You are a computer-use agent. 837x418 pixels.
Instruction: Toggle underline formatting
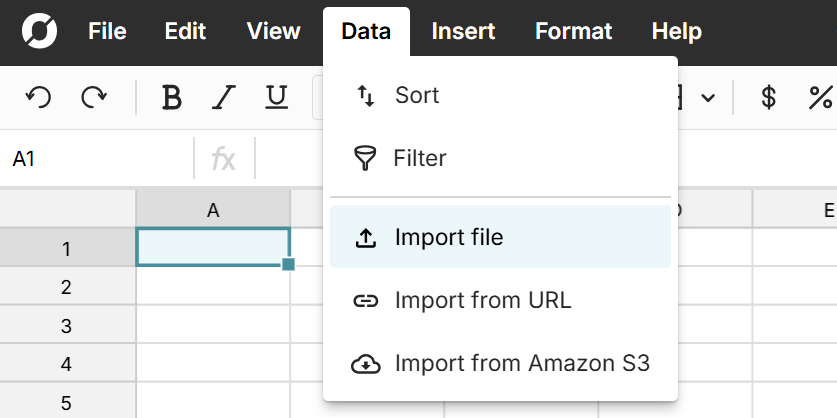coord(277,97)
